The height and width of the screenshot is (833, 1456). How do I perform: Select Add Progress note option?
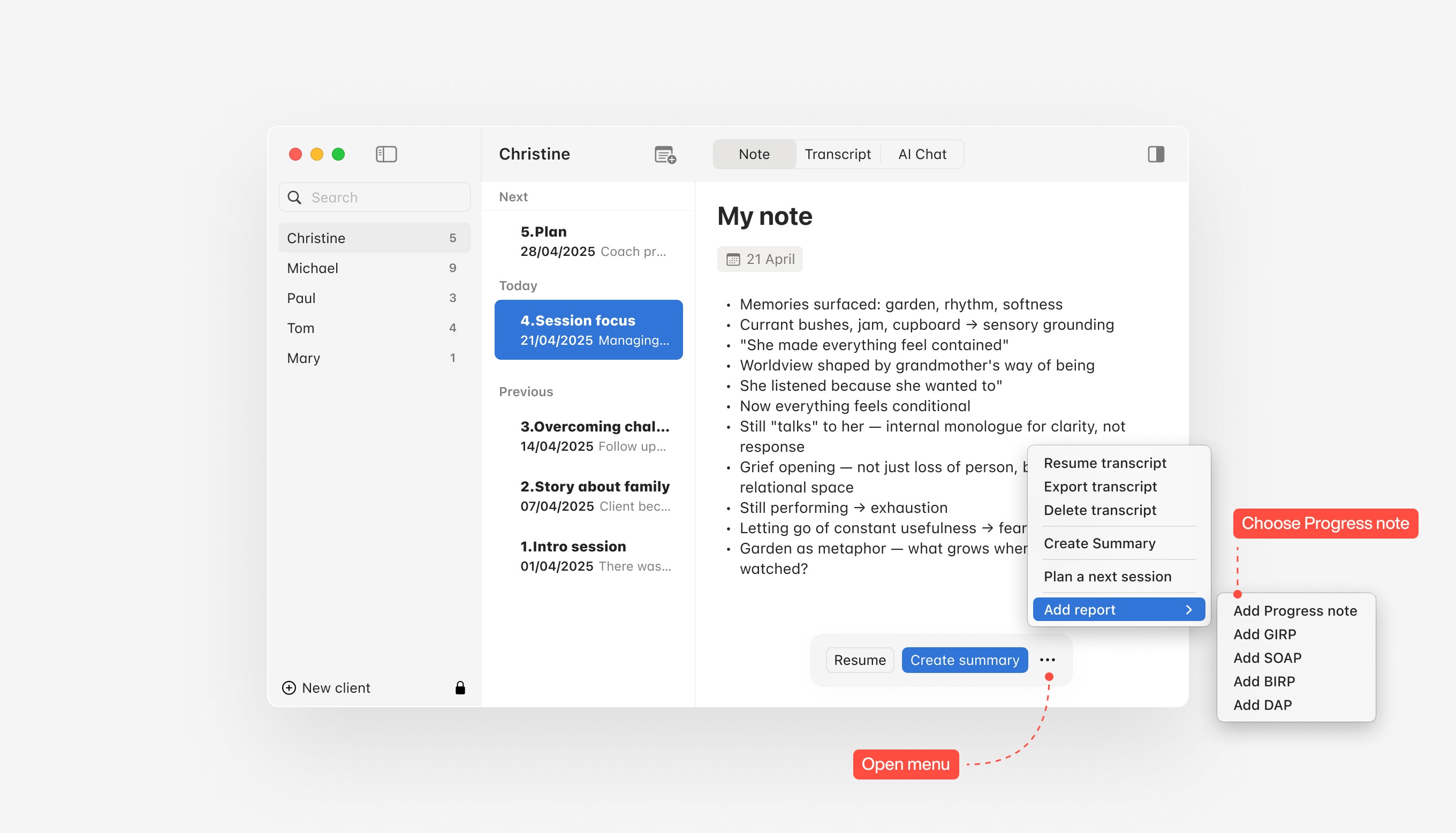coord(1295,610)
